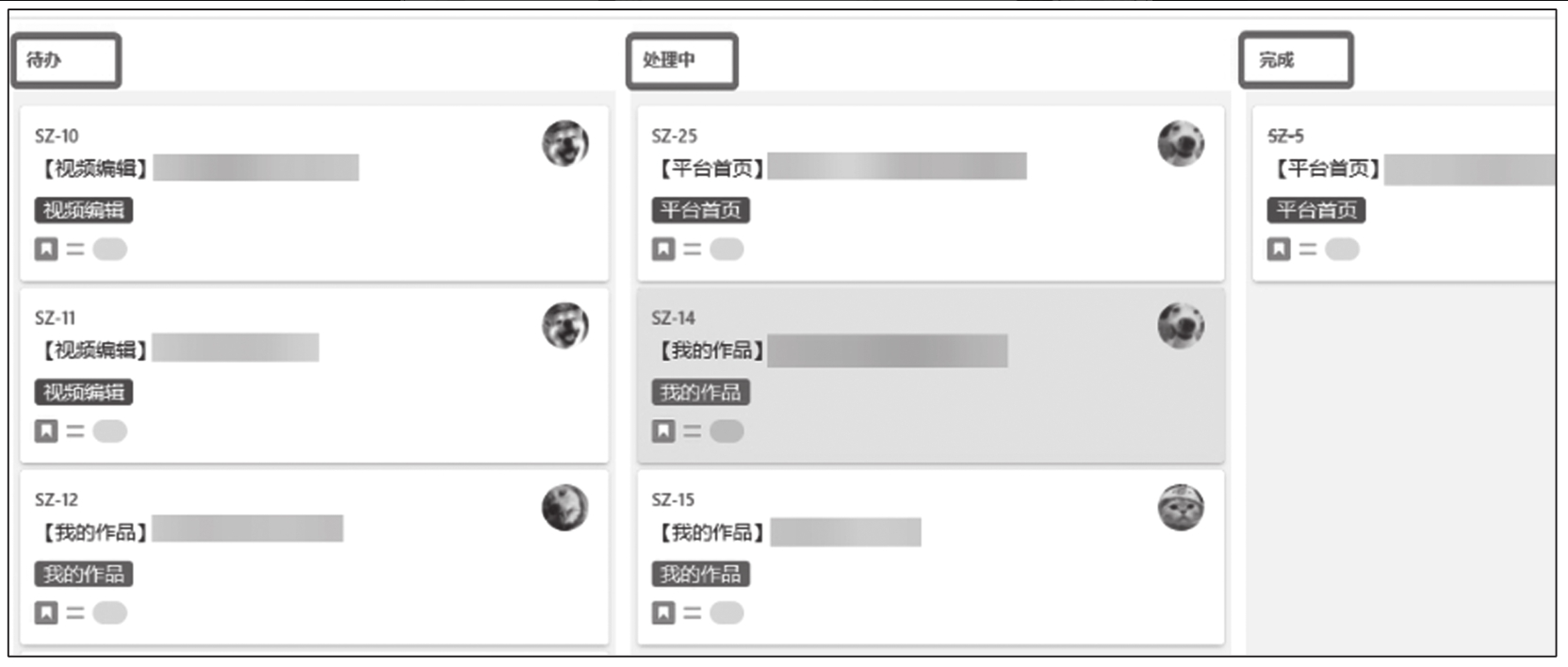Click the 我的作品 label on SZ-15

click(x=701, y=575)
